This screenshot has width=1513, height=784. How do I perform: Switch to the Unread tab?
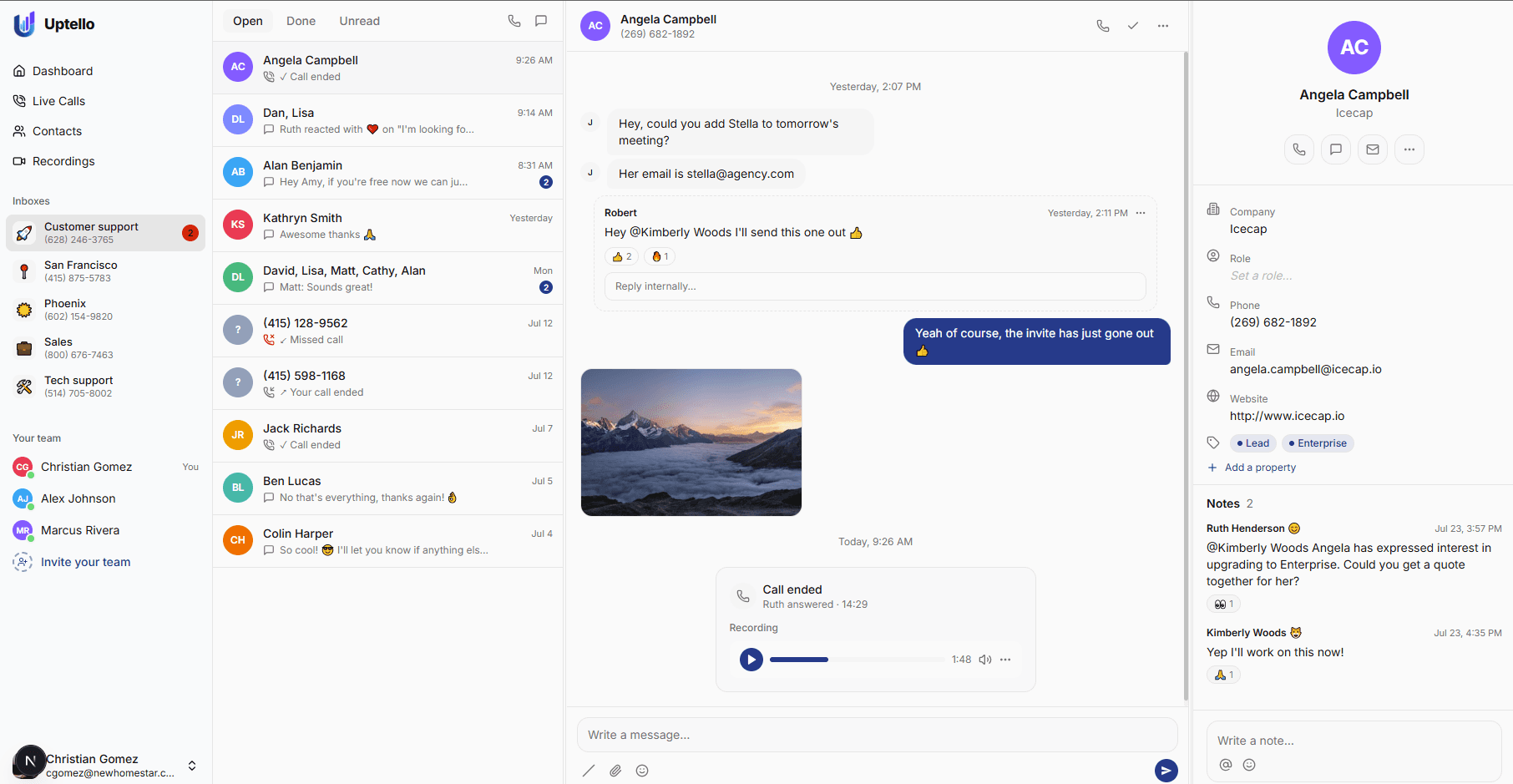[x=359, y=20]
